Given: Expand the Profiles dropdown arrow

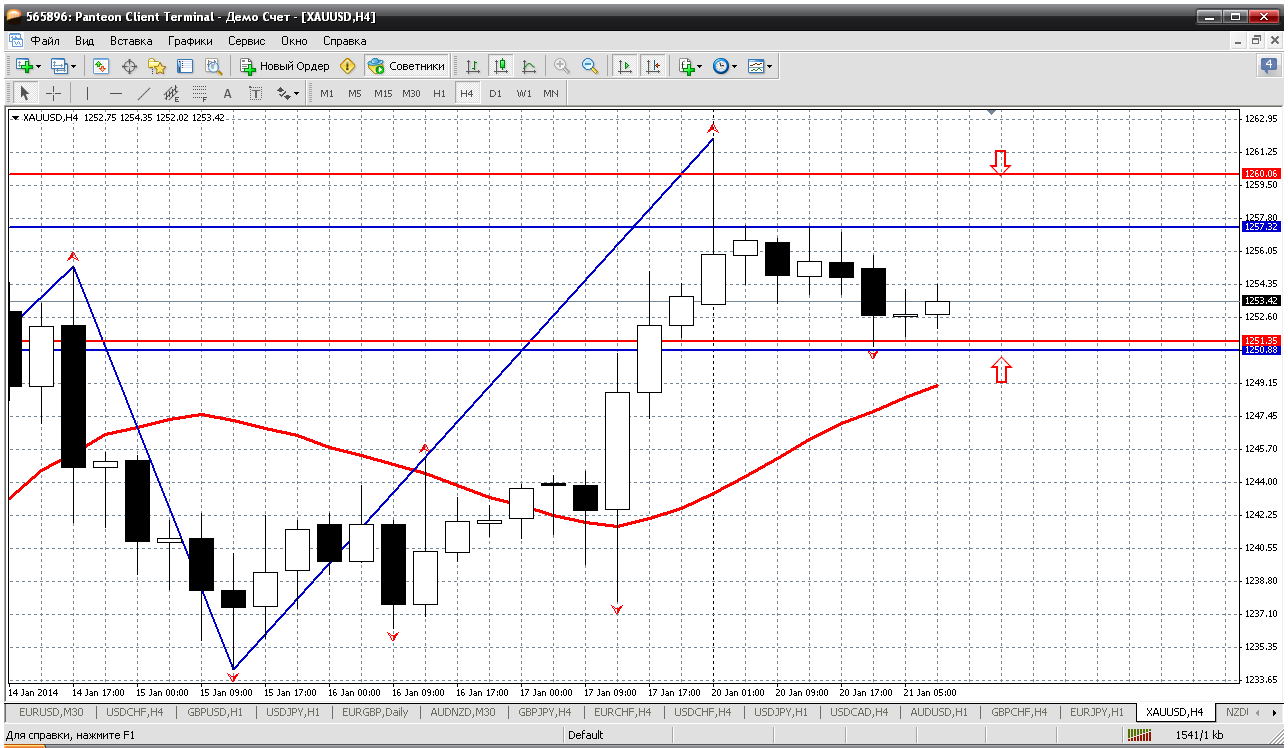Looking at the screenshot, I should [73, 66].
